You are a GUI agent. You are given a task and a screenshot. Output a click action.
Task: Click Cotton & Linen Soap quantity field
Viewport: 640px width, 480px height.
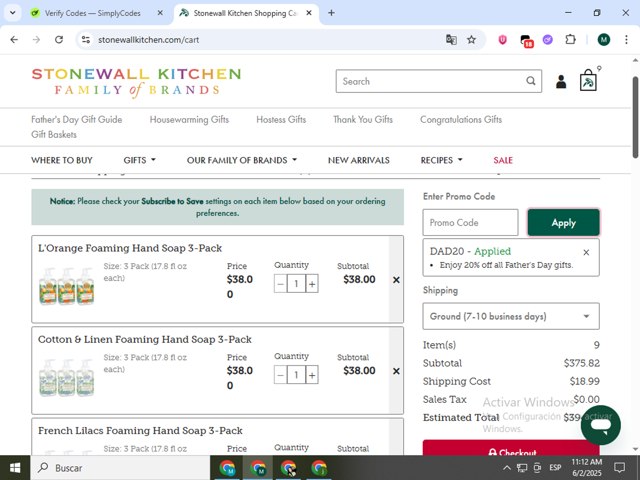coord(296,375)
